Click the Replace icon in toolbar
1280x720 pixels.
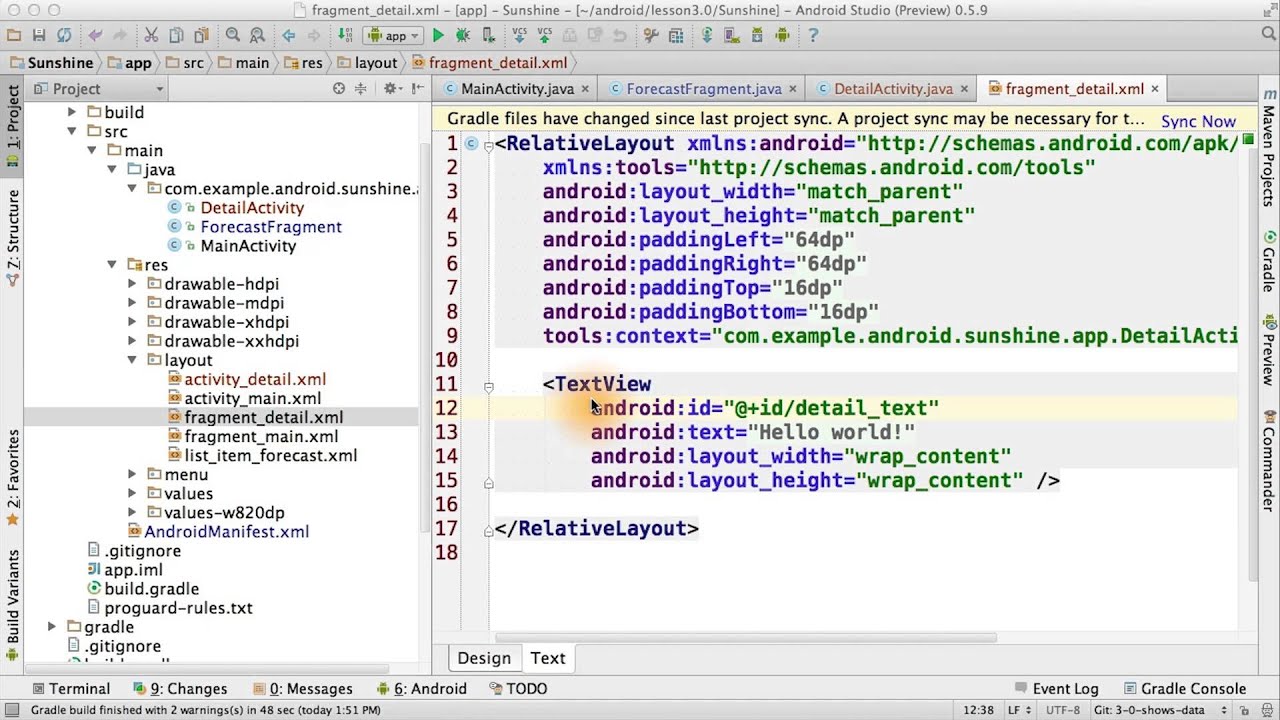pyautogui.click(x=257, y=35)
